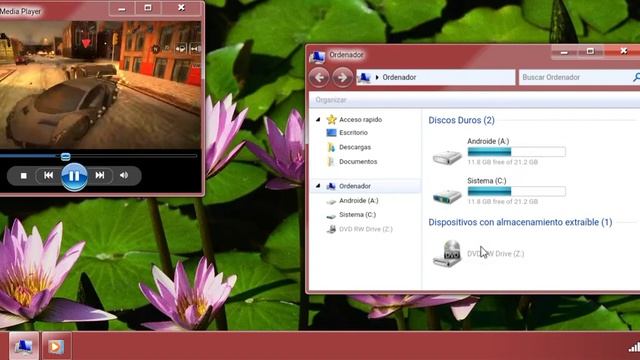Stop playback in Media Player
Viewport: 640px width, 360px height.
[24, 176]
